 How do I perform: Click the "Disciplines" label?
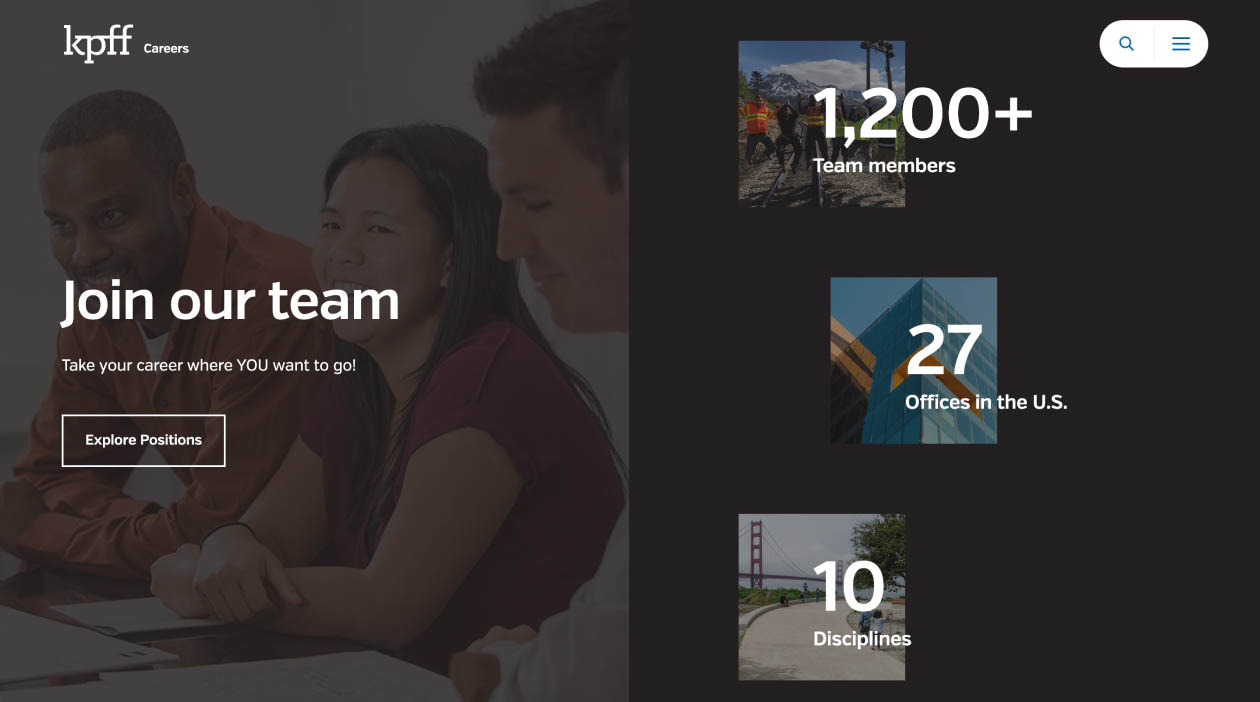(862, 638)
